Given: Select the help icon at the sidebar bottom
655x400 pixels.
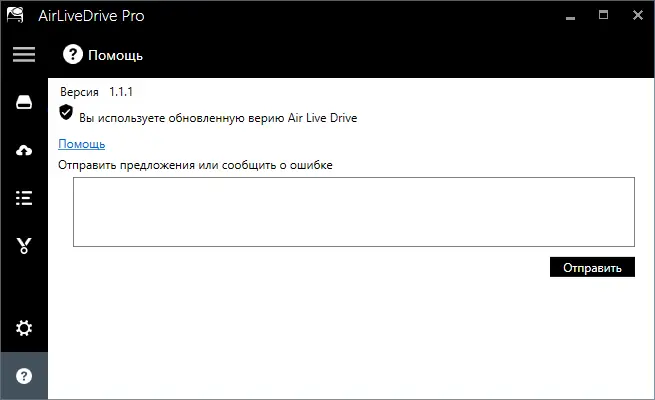Looking at the screenshot, I should coord(24,376).
